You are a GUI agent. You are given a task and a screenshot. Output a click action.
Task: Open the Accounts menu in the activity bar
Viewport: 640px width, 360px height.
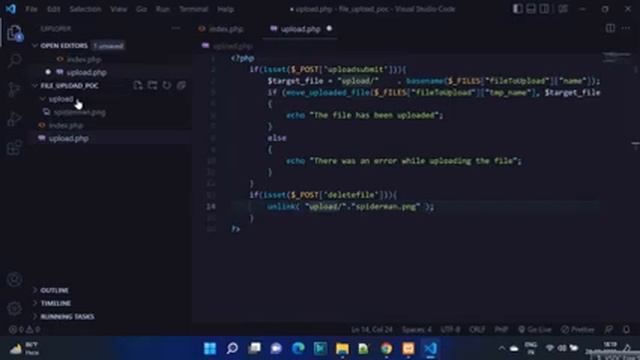pyautogui.click(x=15, y=280)
